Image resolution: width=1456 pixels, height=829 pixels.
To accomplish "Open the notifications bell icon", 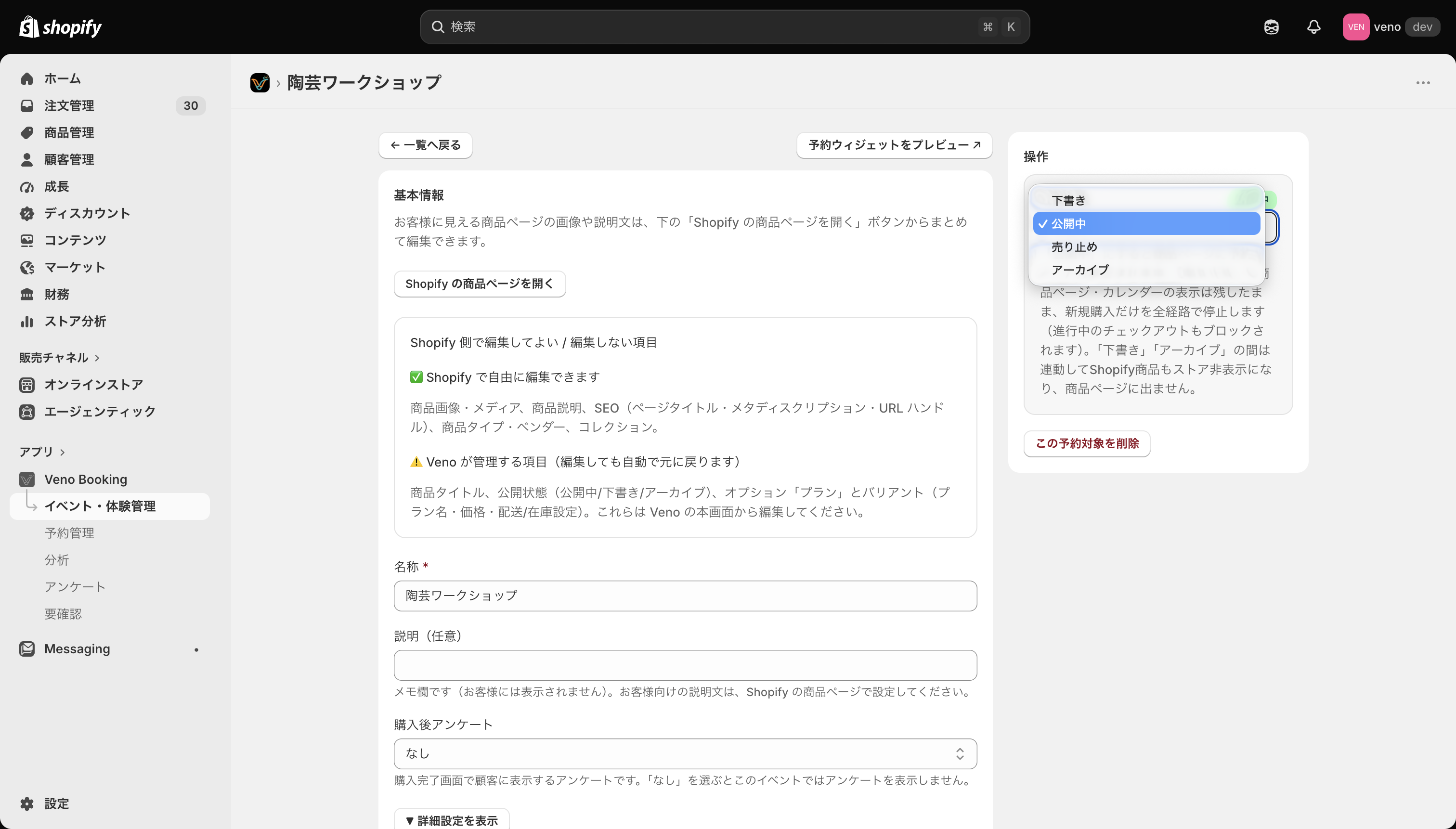I will [x=1313, y=27].
